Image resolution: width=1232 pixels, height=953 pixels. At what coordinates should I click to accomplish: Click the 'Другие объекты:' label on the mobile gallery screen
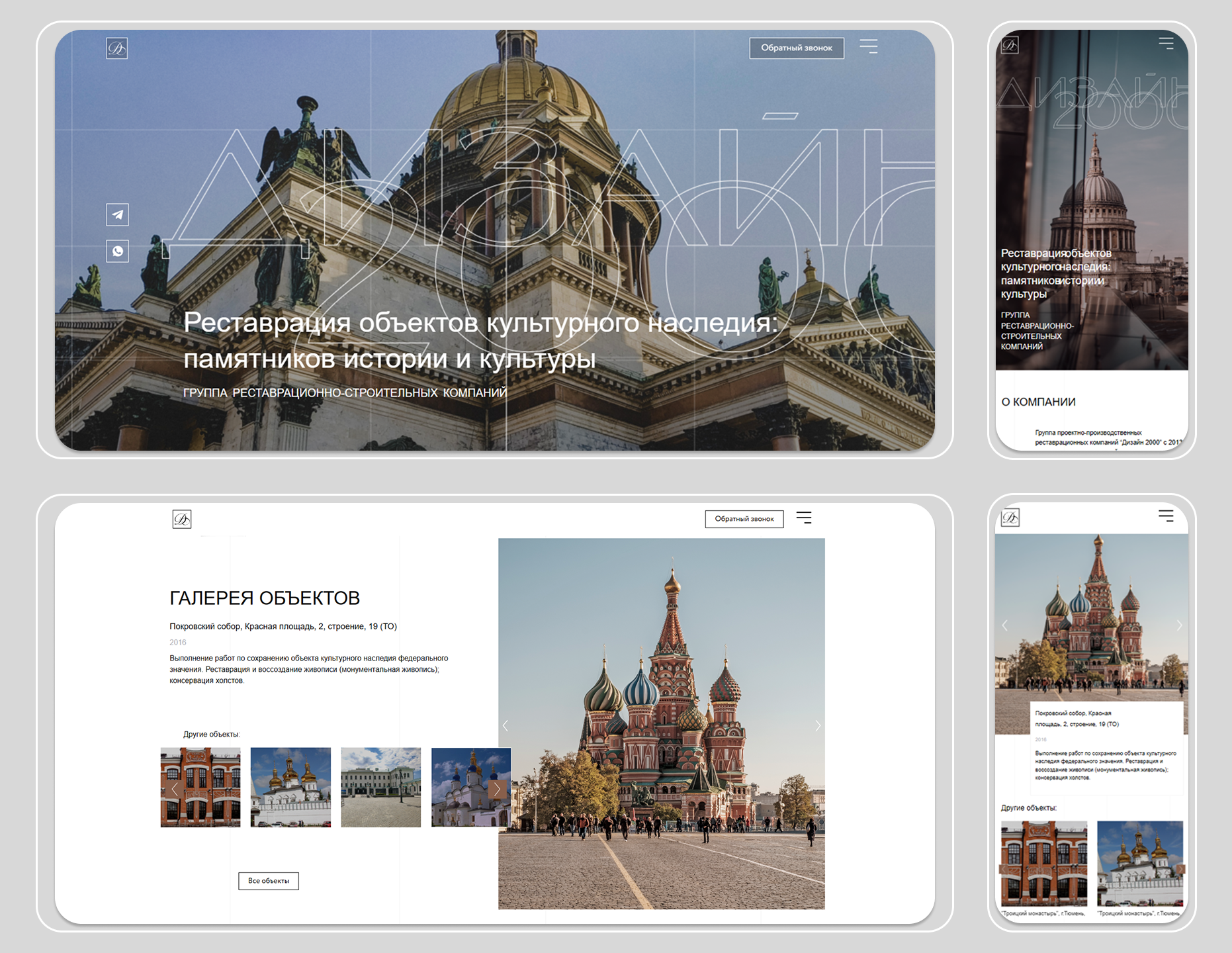pos(1029,808)
